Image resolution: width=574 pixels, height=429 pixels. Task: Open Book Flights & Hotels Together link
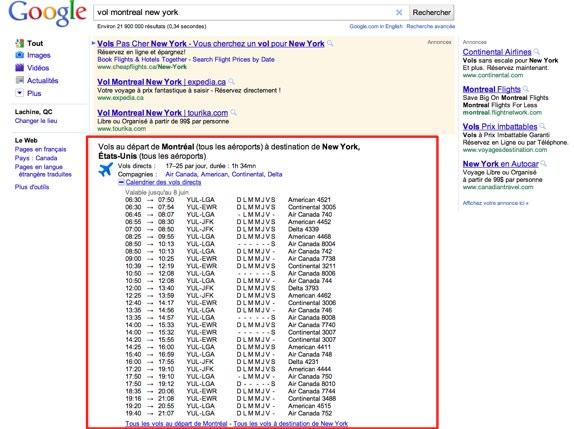186,59
